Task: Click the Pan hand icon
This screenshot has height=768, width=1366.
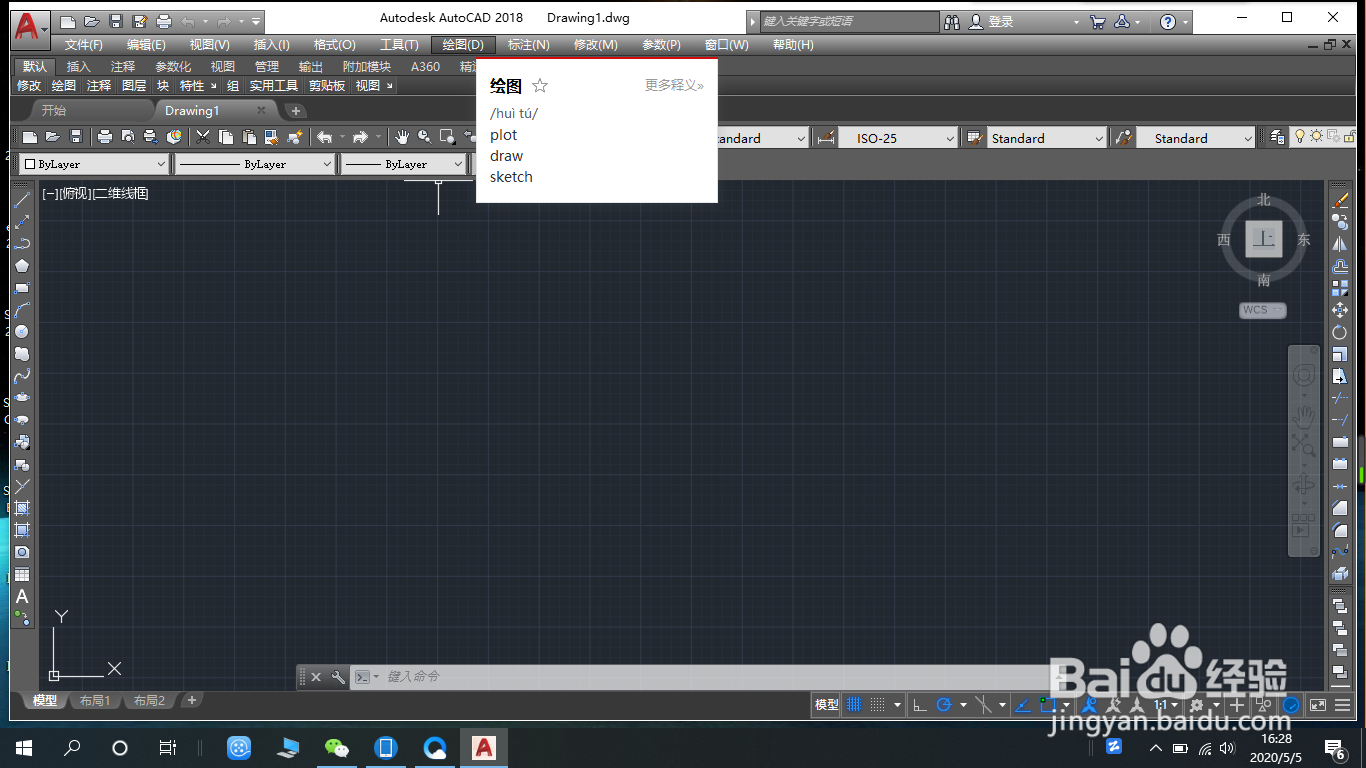Action: [x=402, y=137]
